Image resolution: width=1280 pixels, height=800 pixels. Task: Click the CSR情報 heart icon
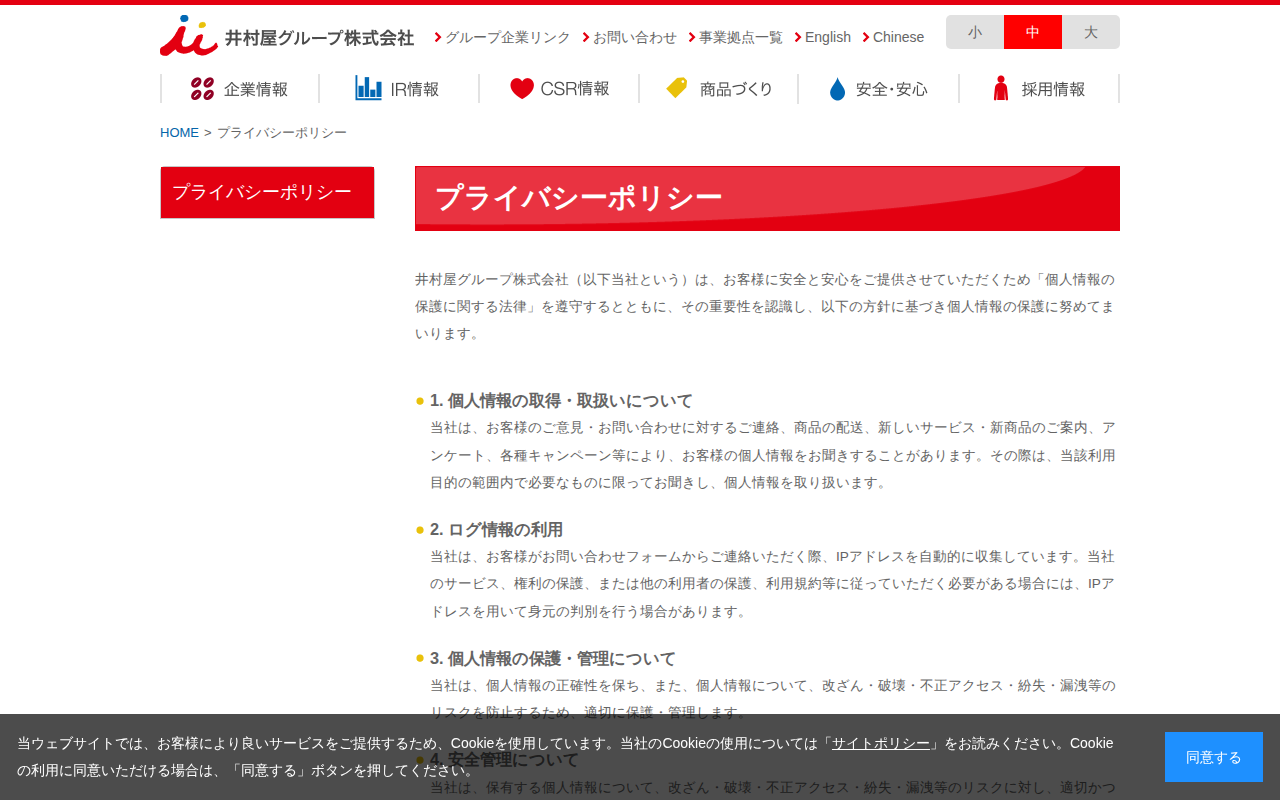[x=522, y=89]
